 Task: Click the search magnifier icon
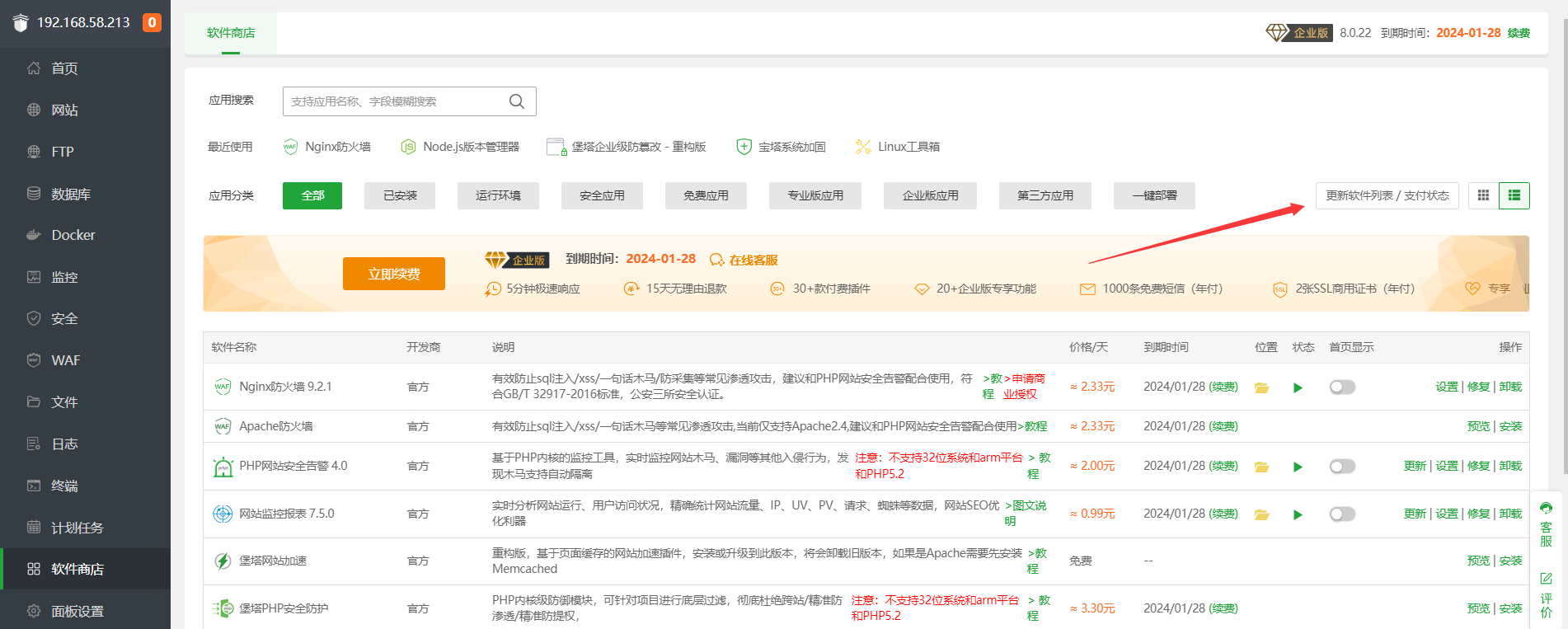click(517, 101)
